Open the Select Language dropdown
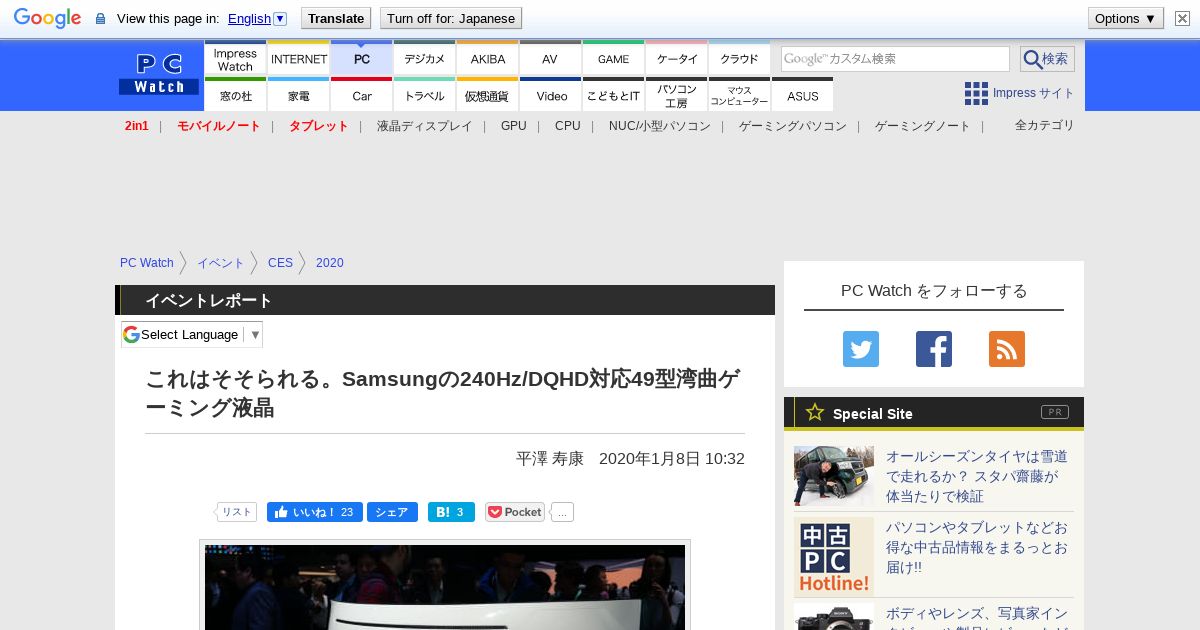 tap(192, 334)
